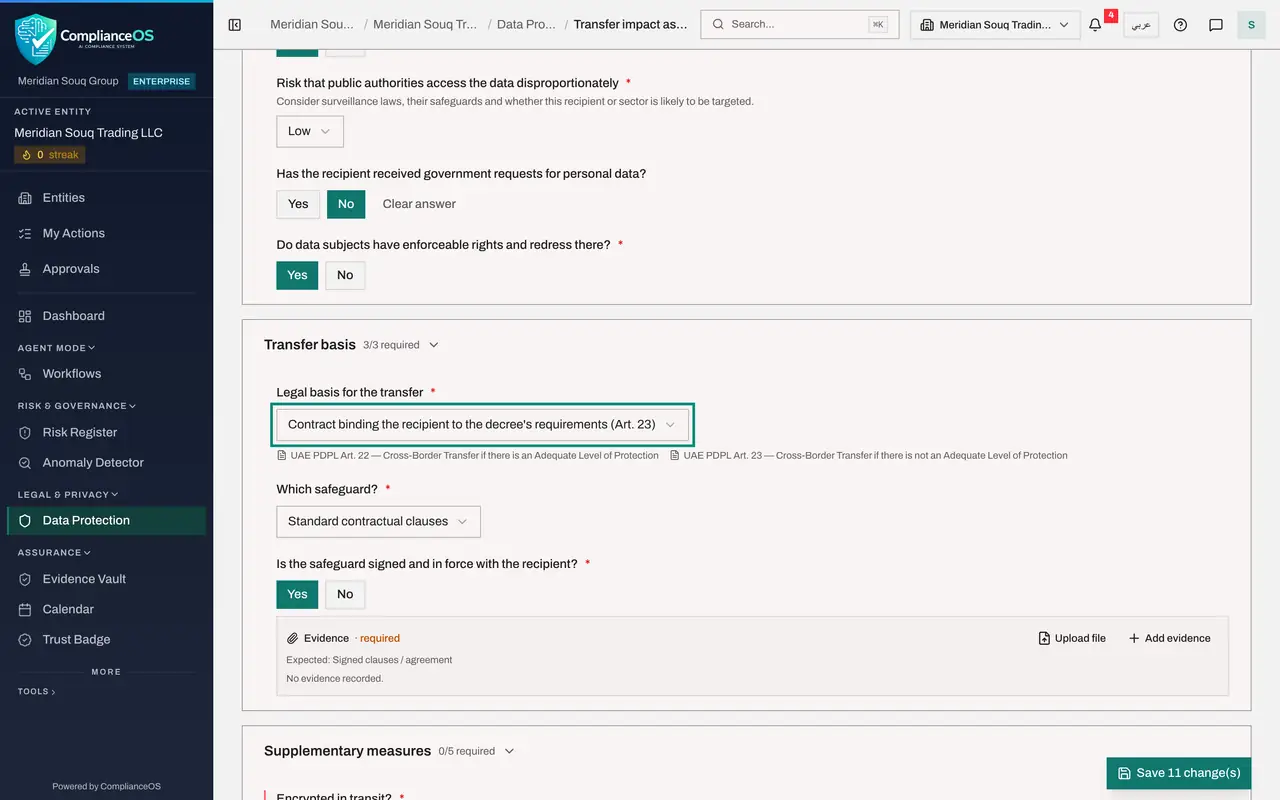Go to Data Pro… breadcrumb
This screenshot has width=1280, height=800.
[526, 24]
